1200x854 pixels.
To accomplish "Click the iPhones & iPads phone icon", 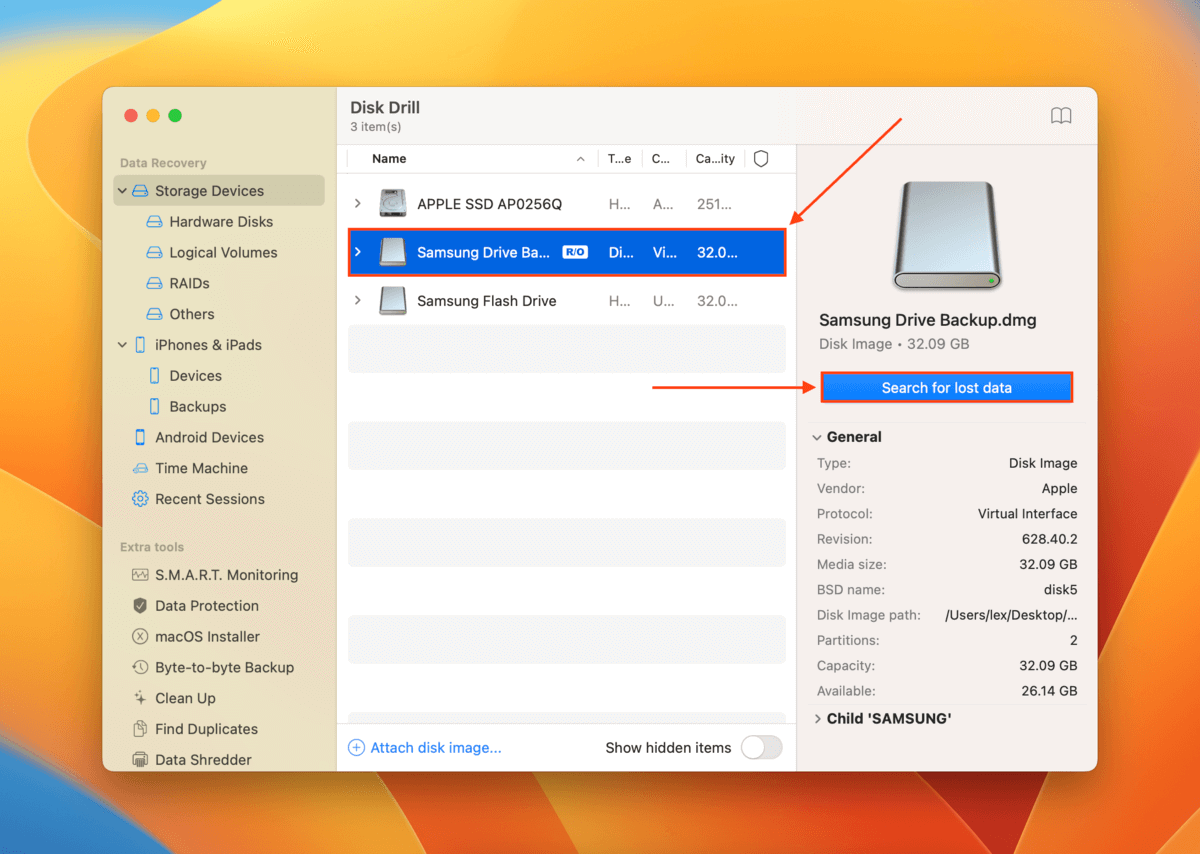I will [x=140, y=345].
